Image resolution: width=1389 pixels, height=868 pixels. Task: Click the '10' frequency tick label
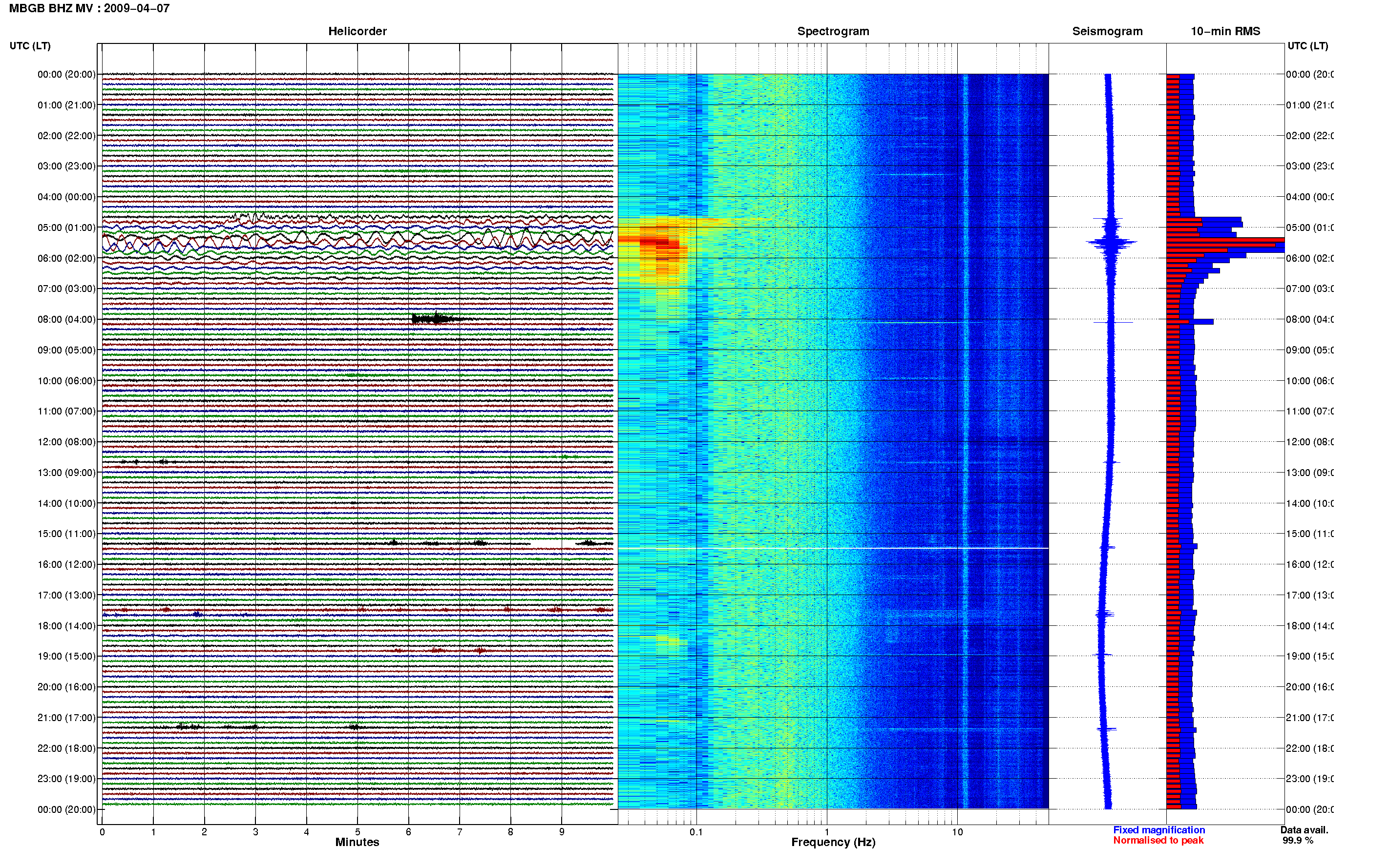(x=957, y=832)
